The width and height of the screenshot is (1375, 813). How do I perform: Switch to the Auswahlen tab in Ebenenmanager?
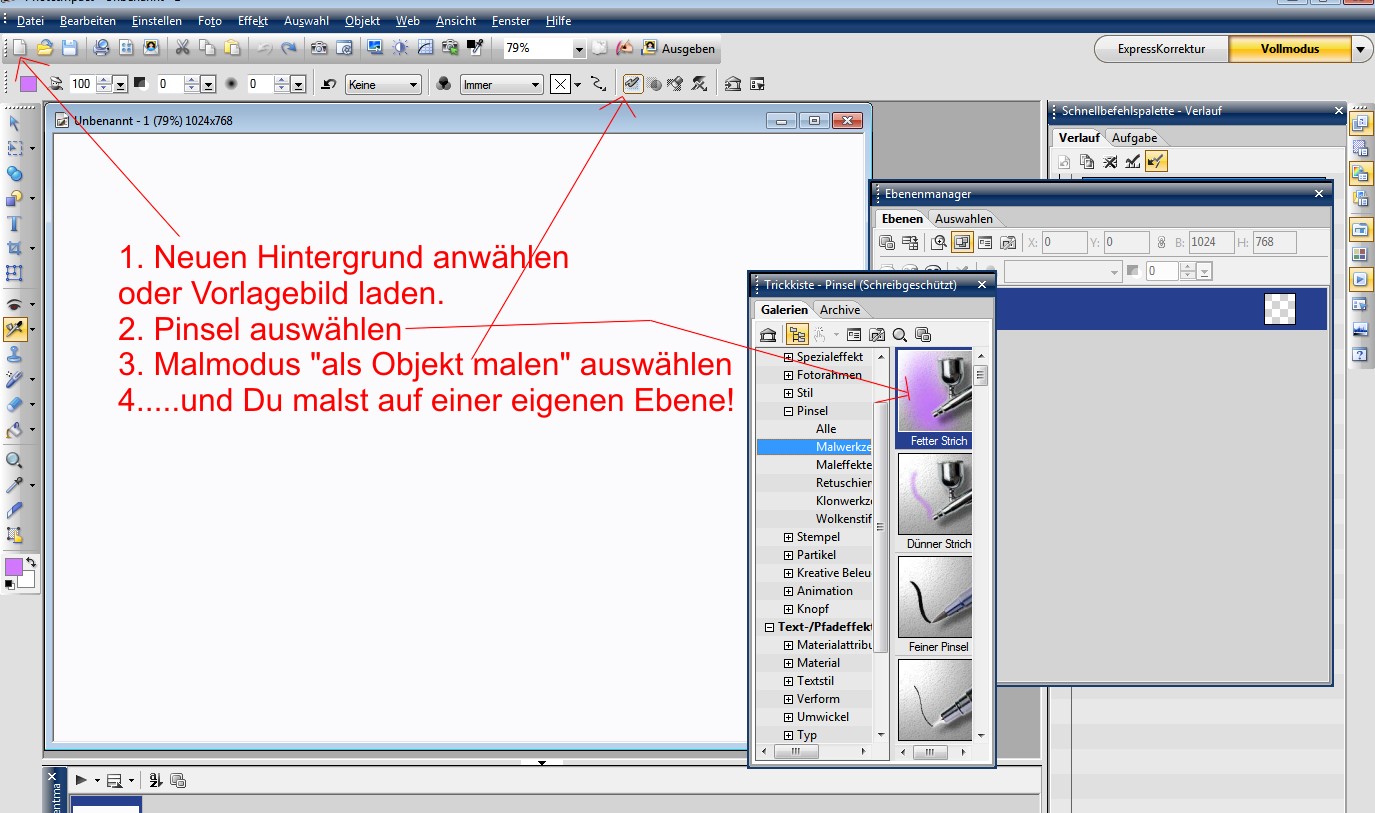964,219
